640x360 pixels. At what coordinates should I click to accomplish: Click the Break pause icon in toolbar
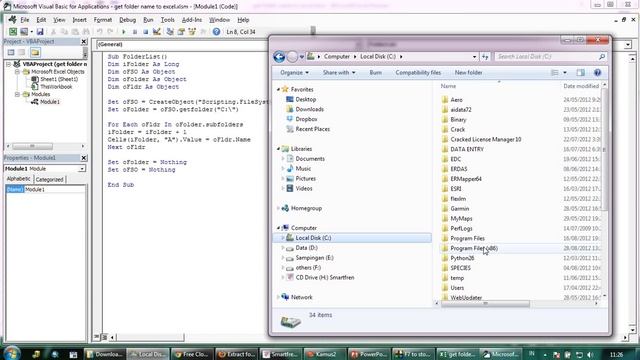click(135, 31)
